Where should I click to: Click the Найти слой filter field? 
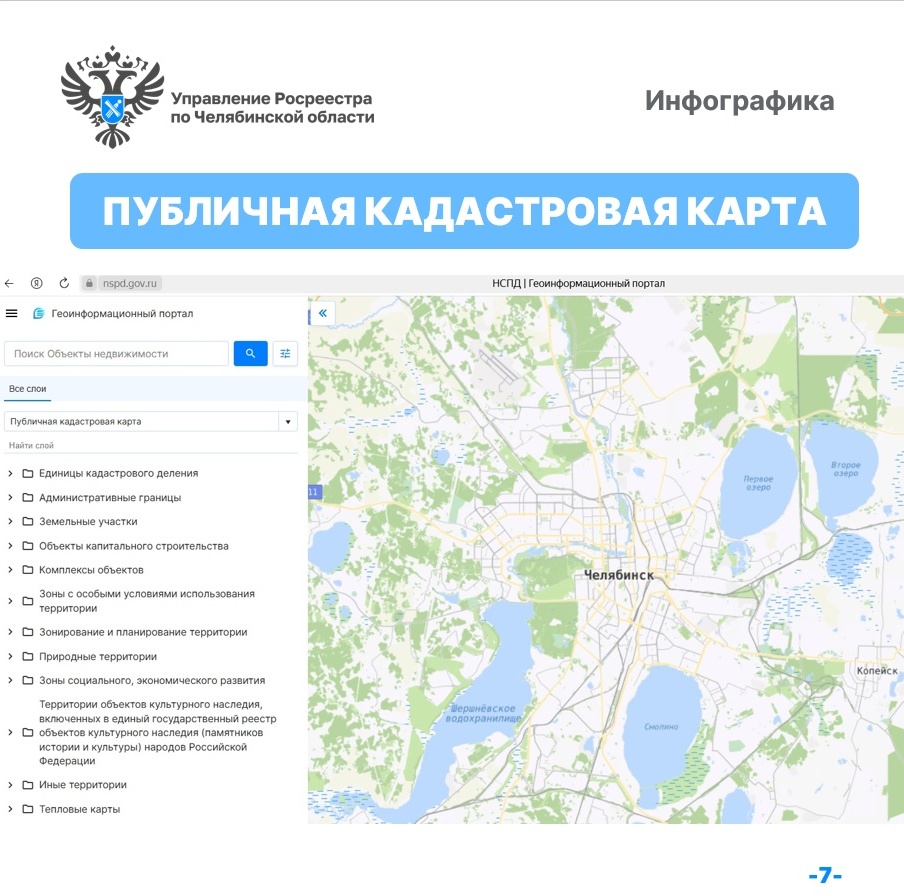150,445
